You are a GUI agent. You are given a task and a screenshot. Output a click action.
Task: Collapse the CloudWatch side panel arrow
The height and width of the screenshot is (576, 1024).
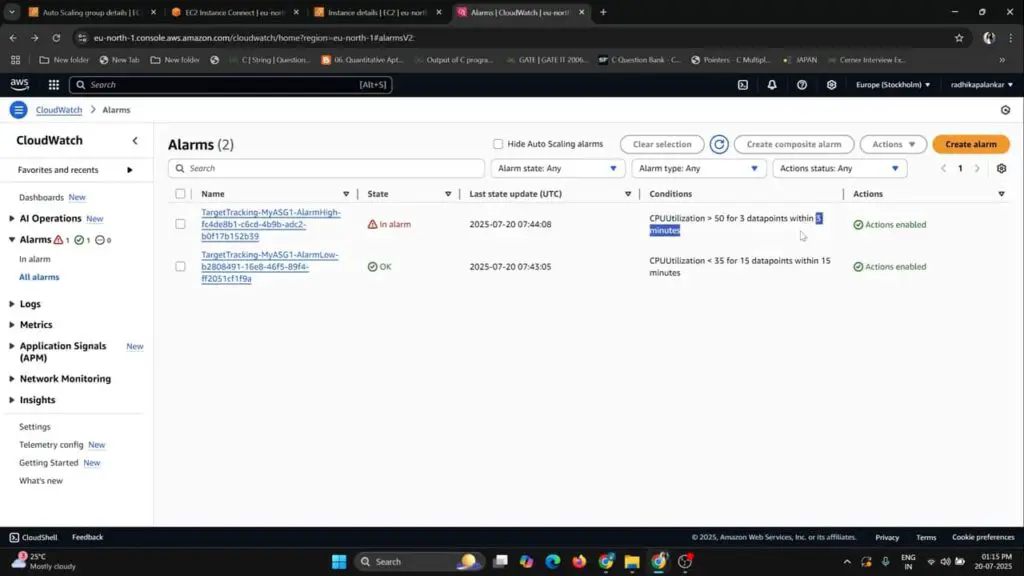[135, 140]
